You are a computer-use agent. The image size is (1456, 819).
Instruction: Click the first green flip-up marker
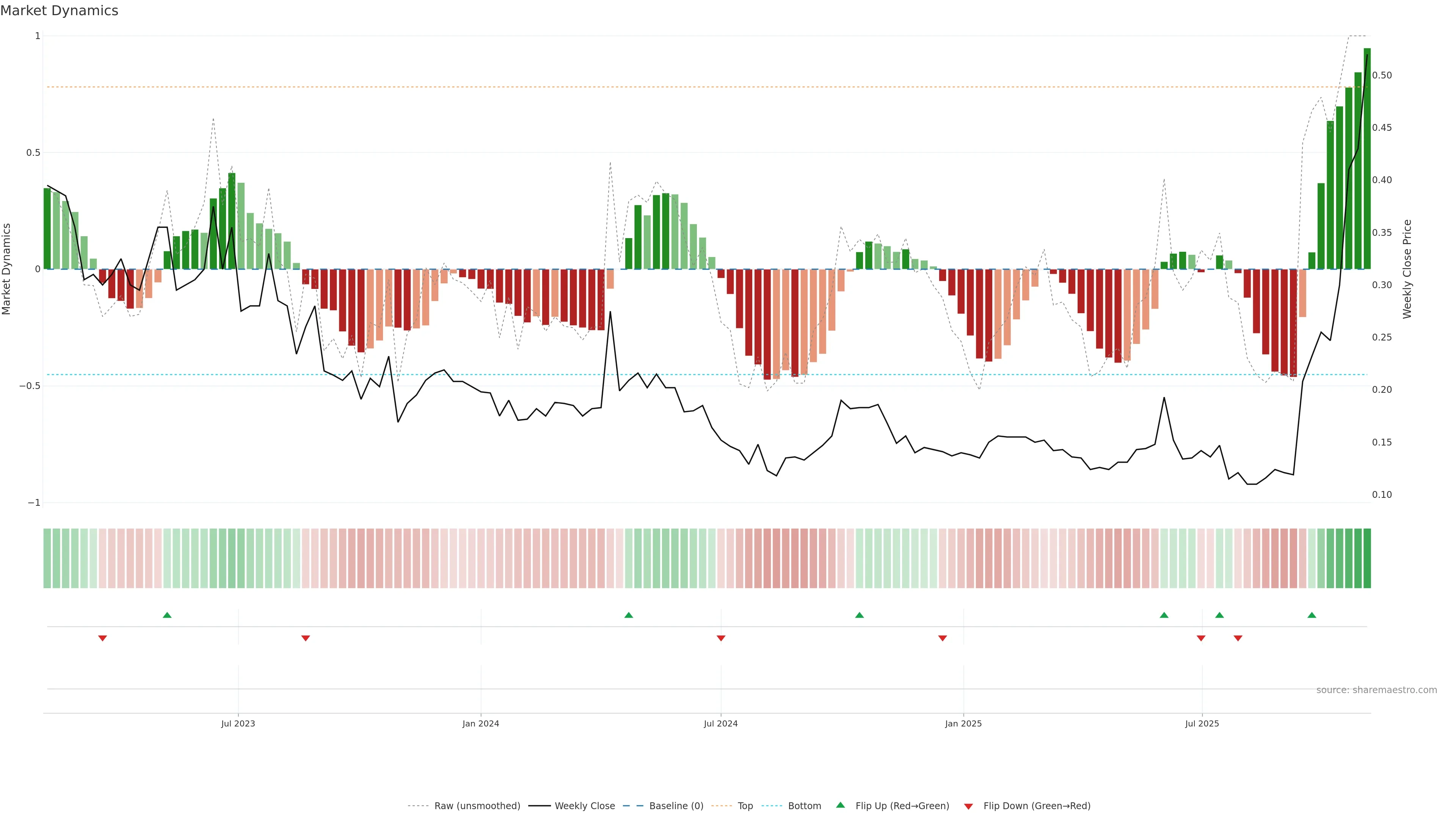click(x=167, y=615)
